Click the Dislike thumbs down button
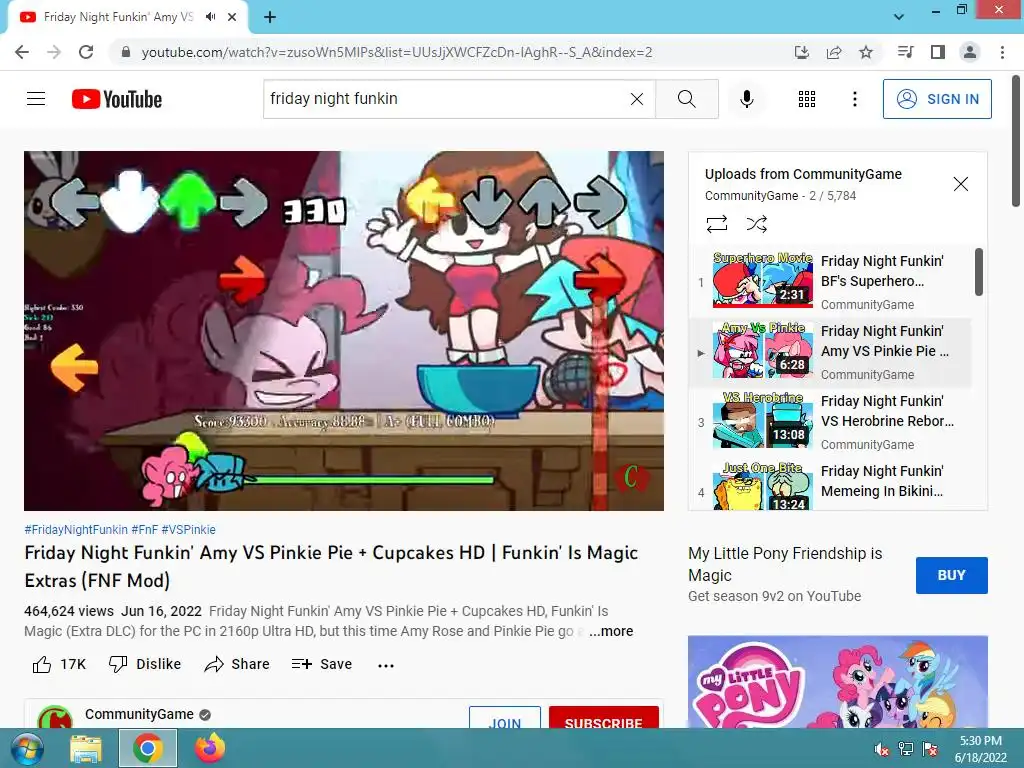 pos(144,664)
